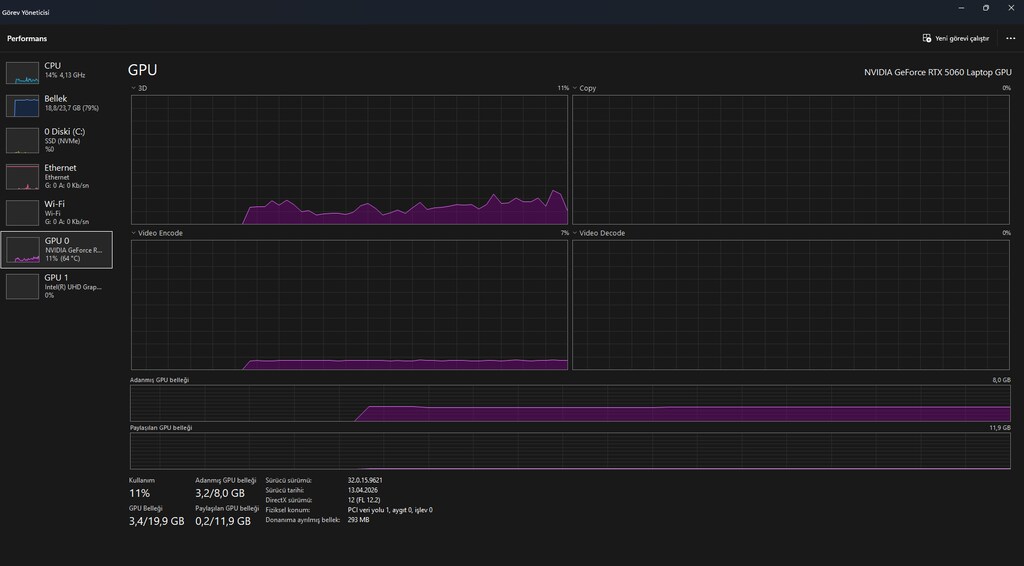Click the Paylaşılan GPU belleği graph
The width and height of the screenshot is (1024, 566).
tap(570, 450)
